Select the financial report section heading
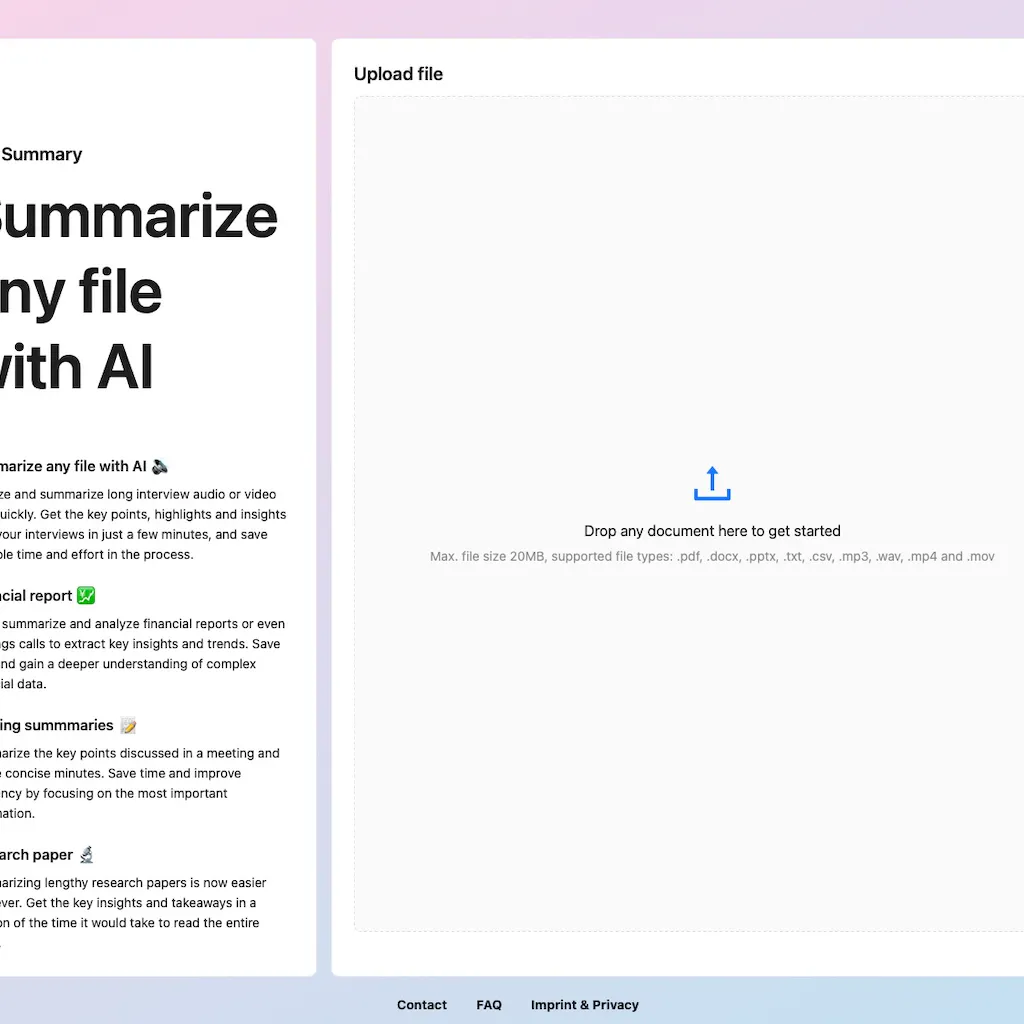Viewport: 1024px width, 1024px height. 36,595
